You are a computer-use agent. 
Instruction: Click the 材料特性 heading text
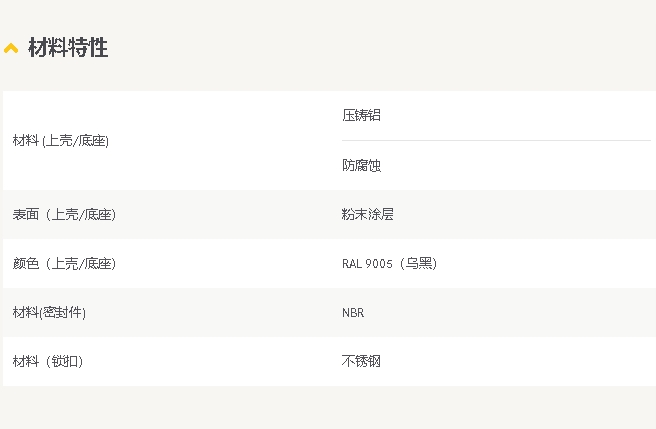(x=68, y=48)
